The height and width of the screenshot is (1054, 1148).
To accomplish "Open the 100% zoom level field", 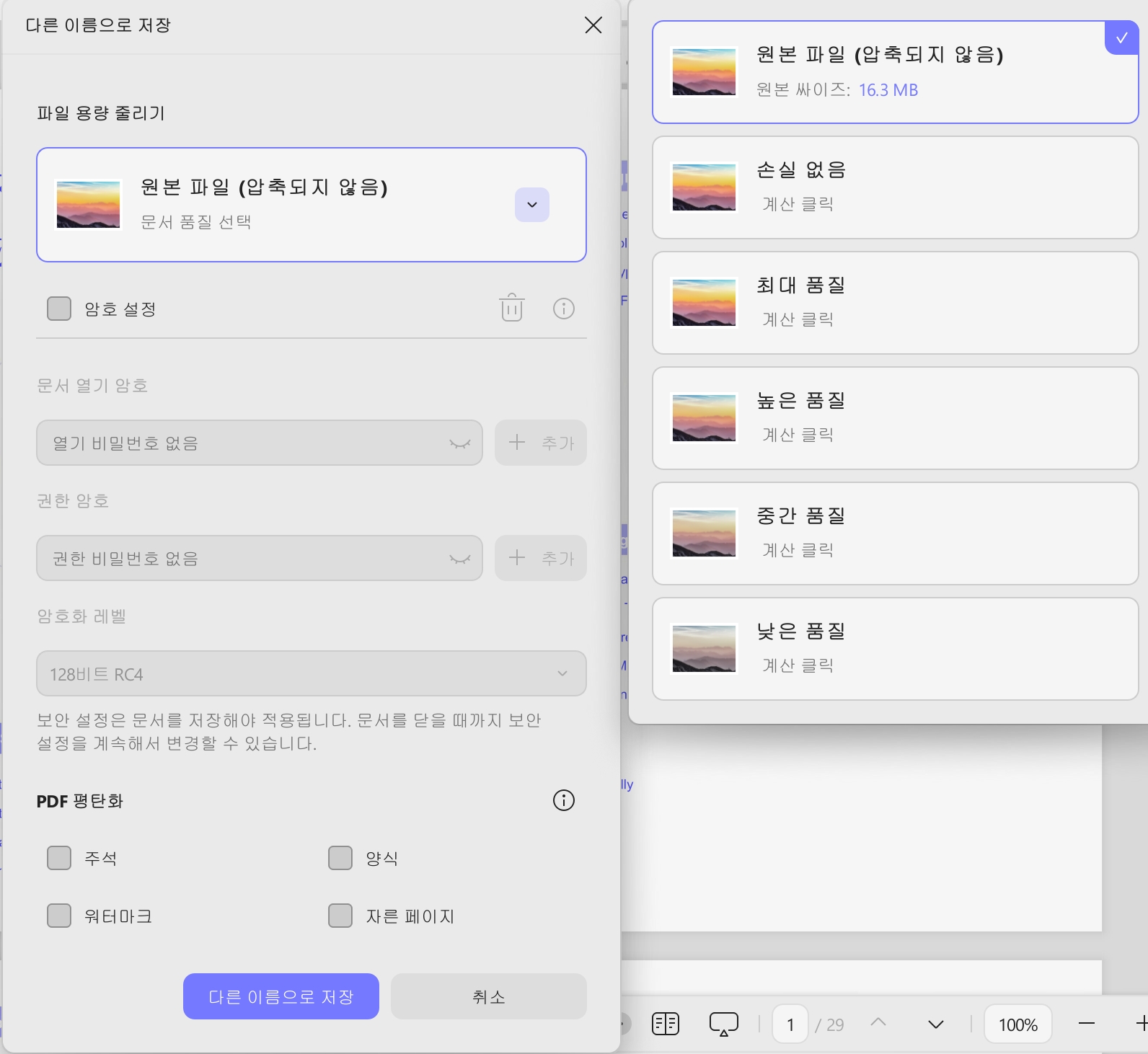I will point(1018,1024).
